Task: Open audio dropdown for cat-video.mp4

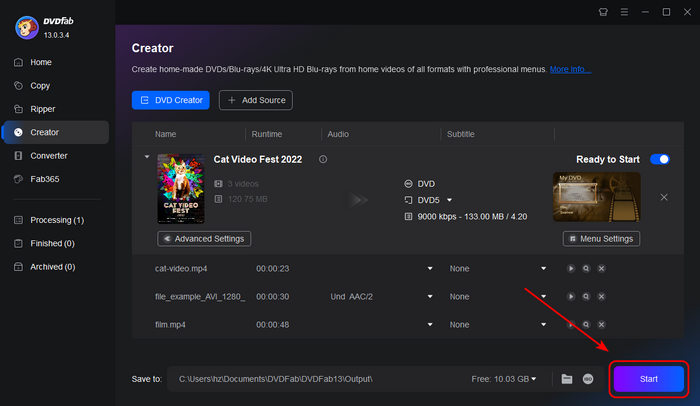Action: 430,268
